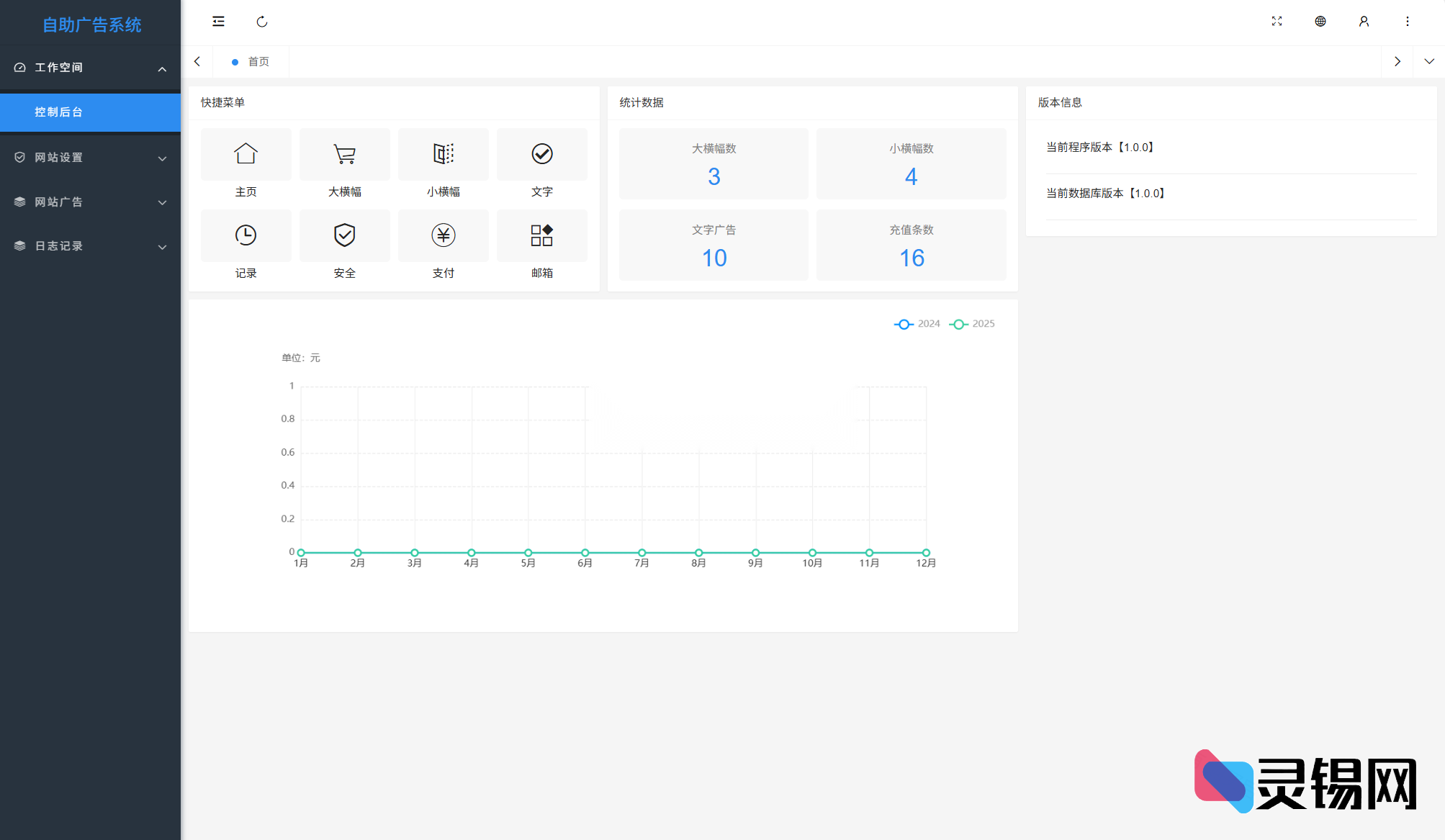This screenshot has width=1445, height=840.
Task: Open the 文字 checkmark shortcut
Action: coord(542,154)
